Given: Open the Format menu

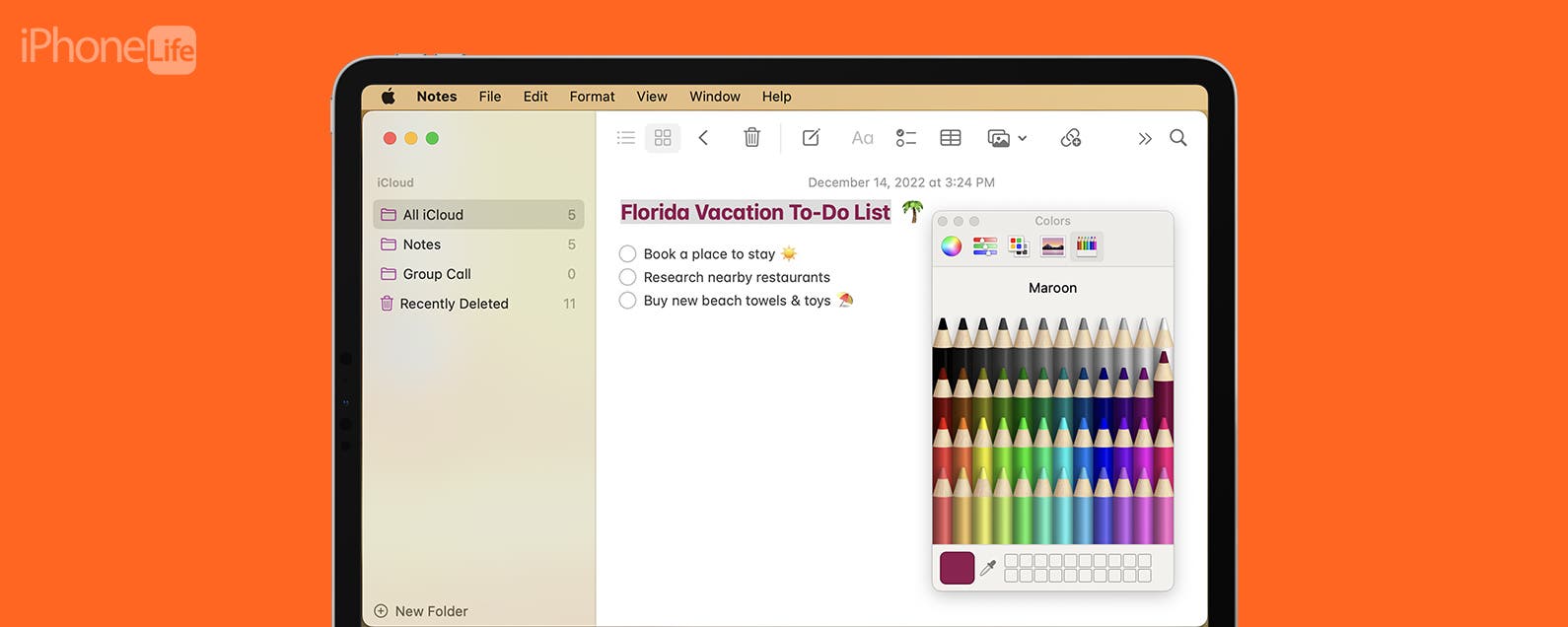Looking at the screenshot, I should pyautogui.click(x=592, y=97).
